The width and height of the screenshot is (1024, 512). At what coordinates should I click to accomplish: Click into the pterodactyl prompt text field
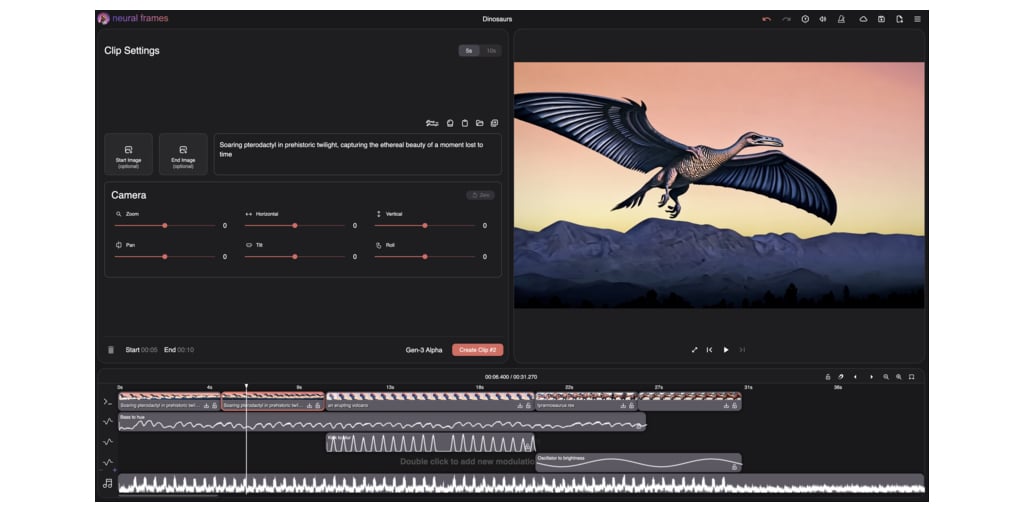pyautogui.click(x=357, y=154)
